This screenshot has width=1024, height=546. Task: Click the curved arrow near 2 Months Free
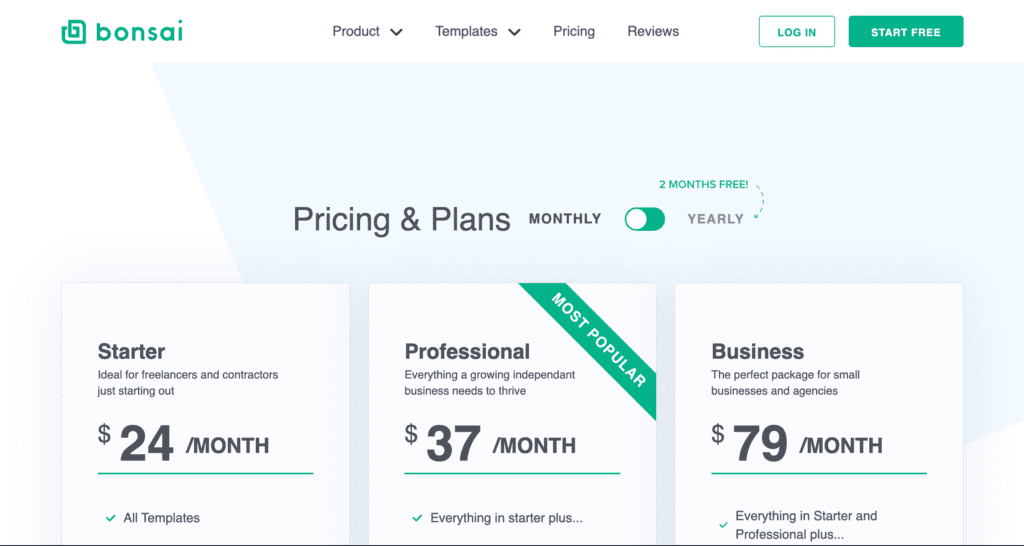(758, 200)
